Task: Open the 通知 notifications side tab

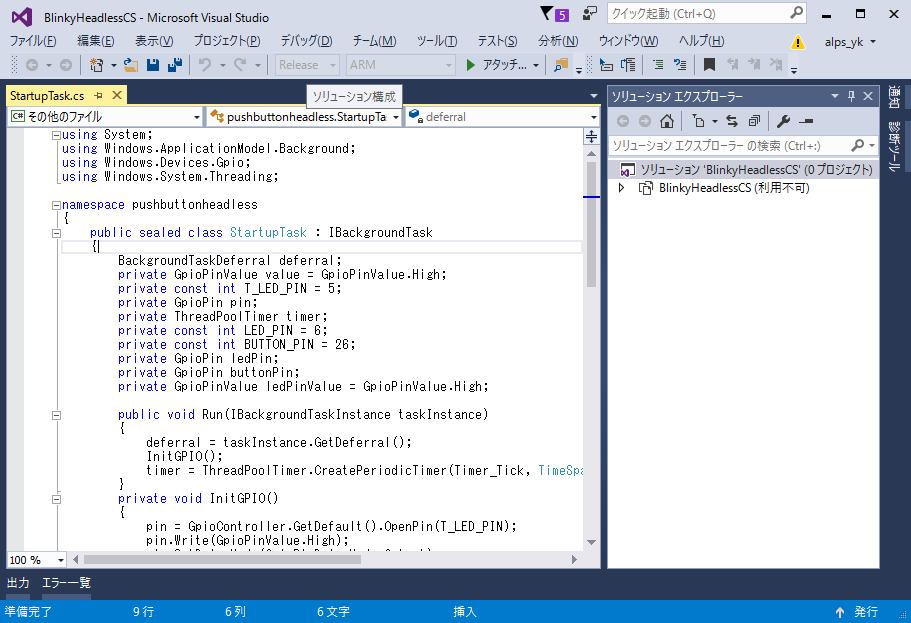Action: [895, 97]
